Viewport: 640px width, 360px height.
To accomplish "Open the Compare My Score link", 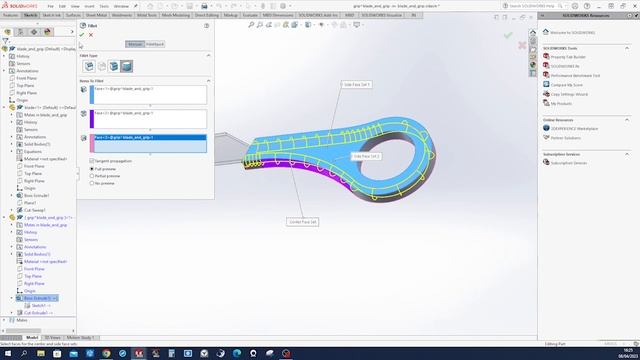I will [567, 85].
